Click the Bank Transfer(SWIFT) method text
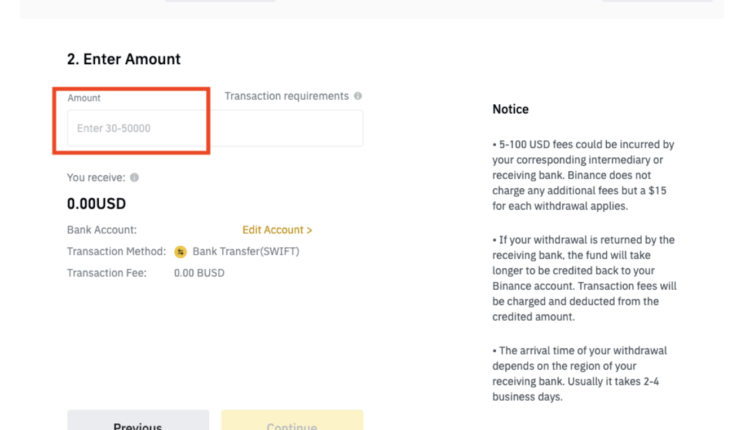Image resolution: width=750 pixels, height=430 pixels. 245,252
